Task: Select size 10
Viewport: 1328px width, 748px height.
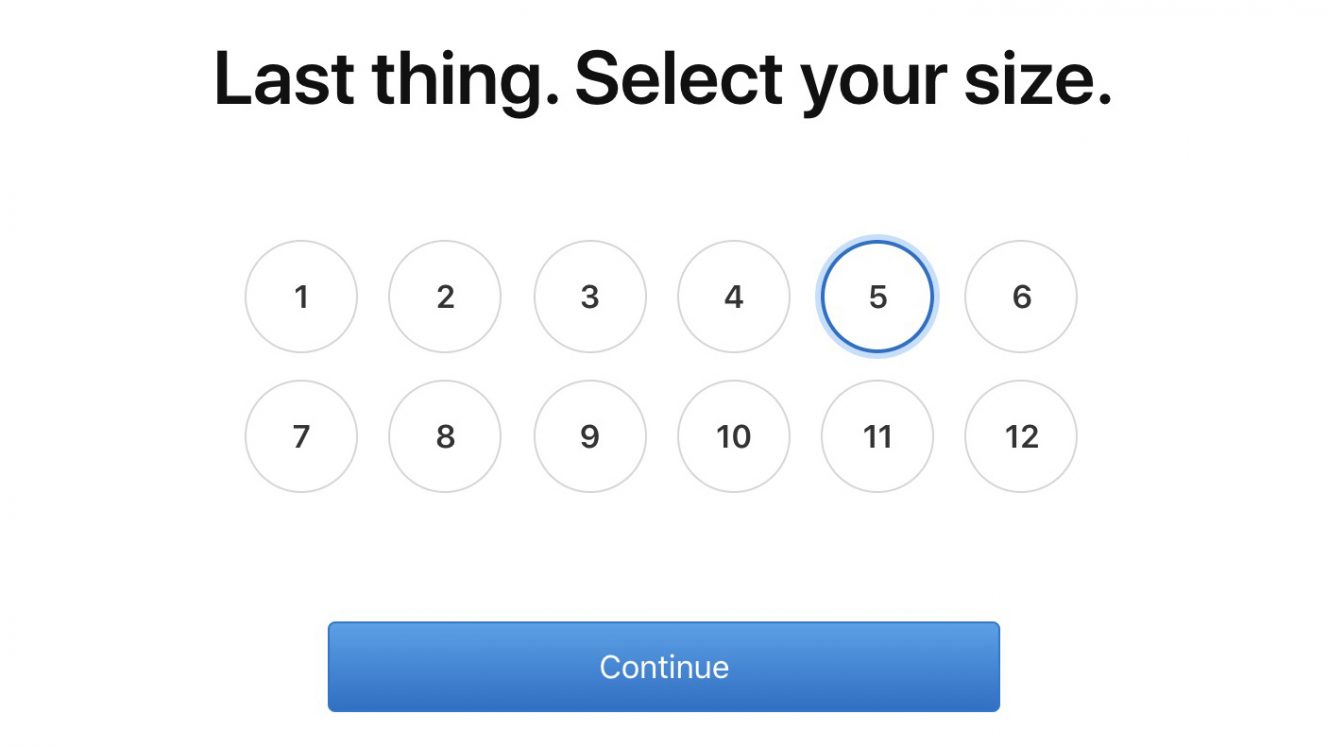Action: click(734, 436)
